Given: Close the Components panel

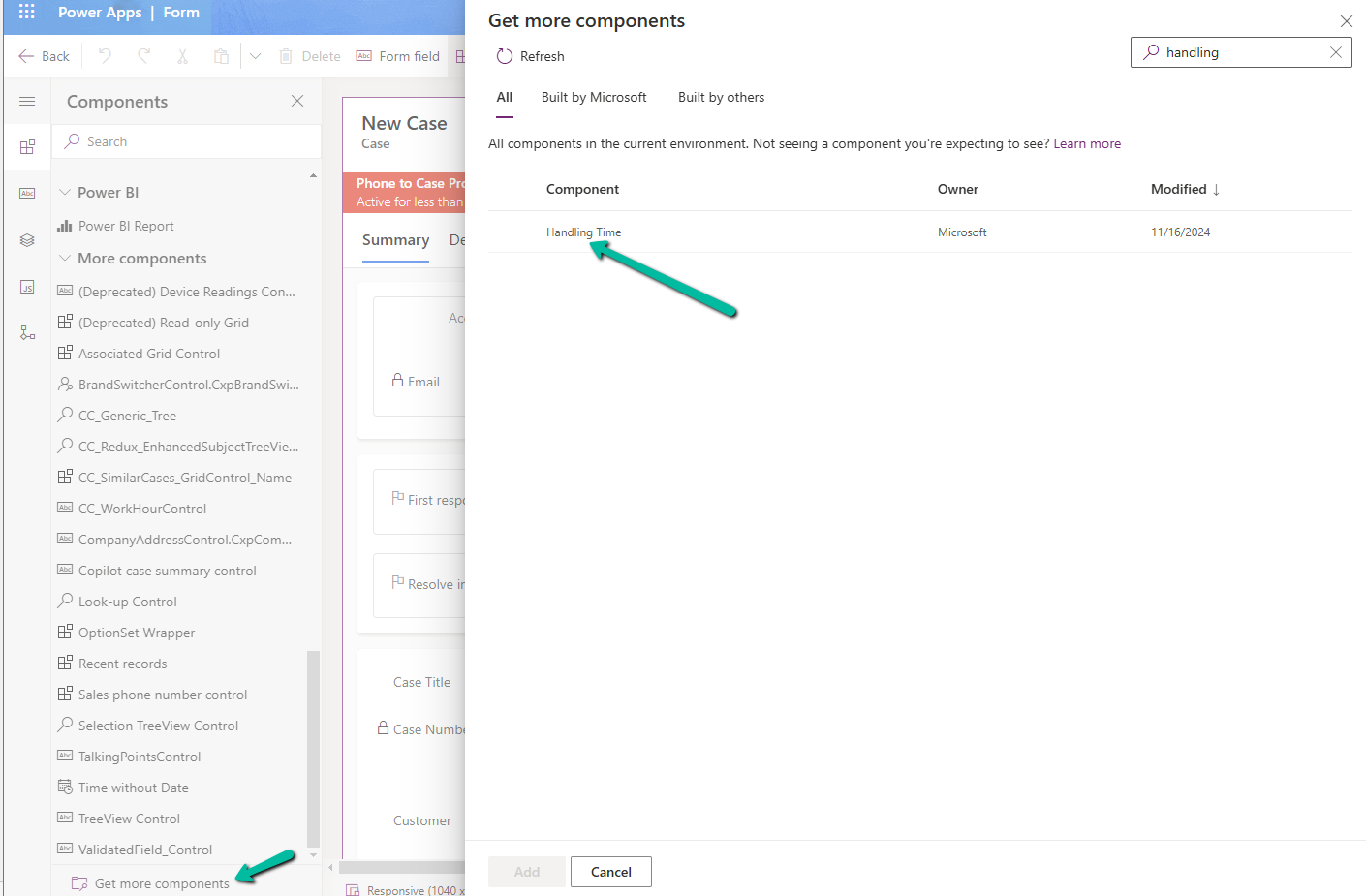Looking at the screenshot, I should [x=297, y=101].
